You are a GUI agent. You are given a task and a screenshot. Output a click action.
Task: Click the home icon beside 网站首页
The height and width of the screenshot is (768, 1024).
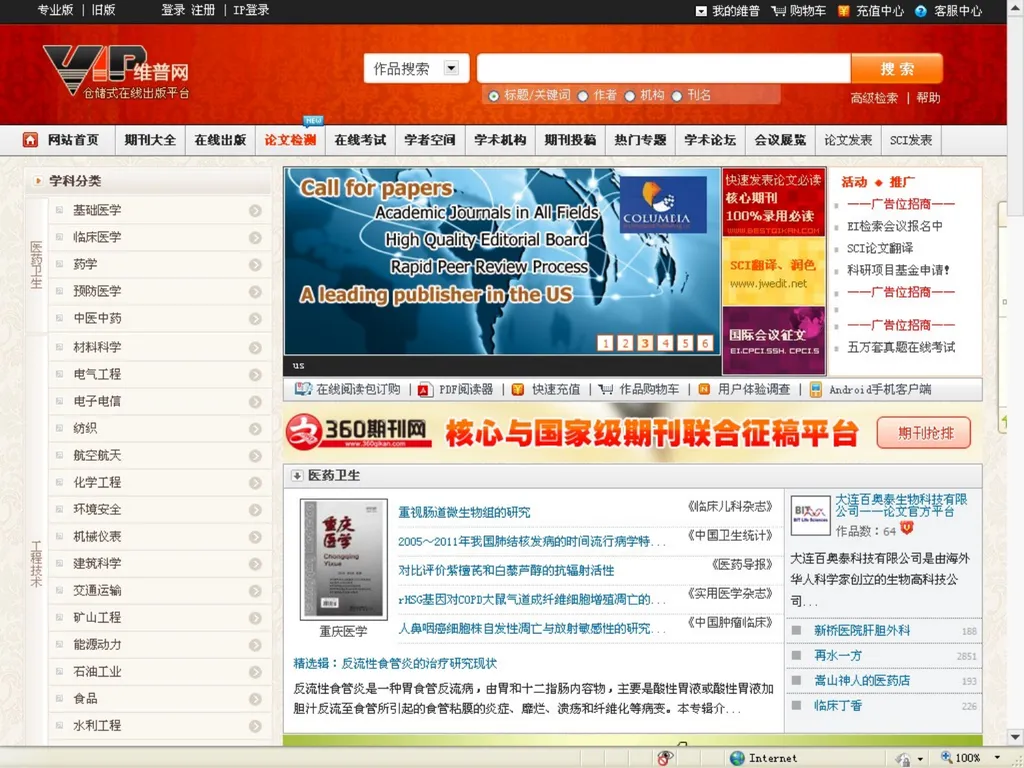pyautogui.click(x=30, y=140)
